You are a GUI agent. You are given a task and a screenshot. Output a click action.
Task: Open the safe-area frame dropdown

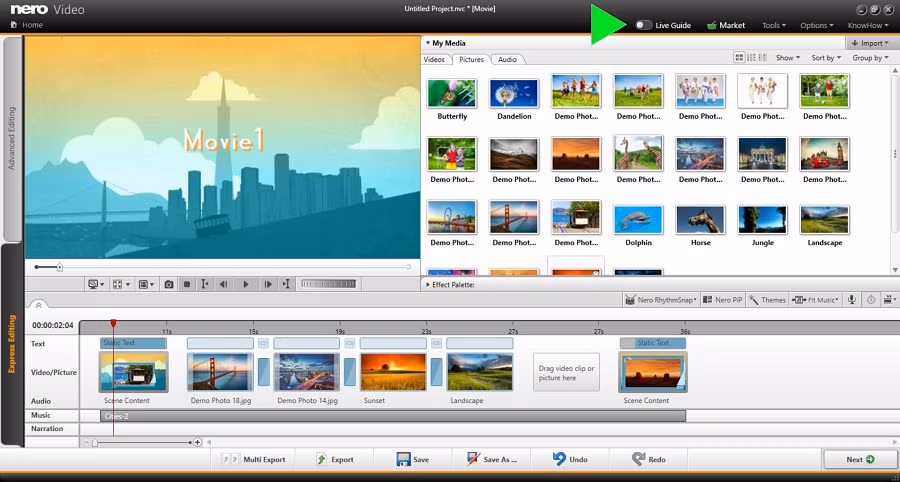[146, 284]
